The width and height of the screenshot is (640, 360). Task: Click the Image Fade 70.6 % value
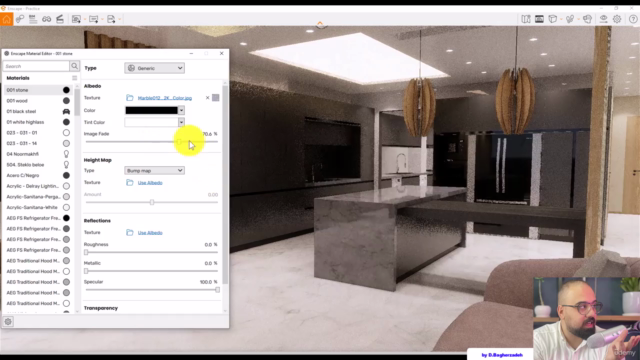210,134
